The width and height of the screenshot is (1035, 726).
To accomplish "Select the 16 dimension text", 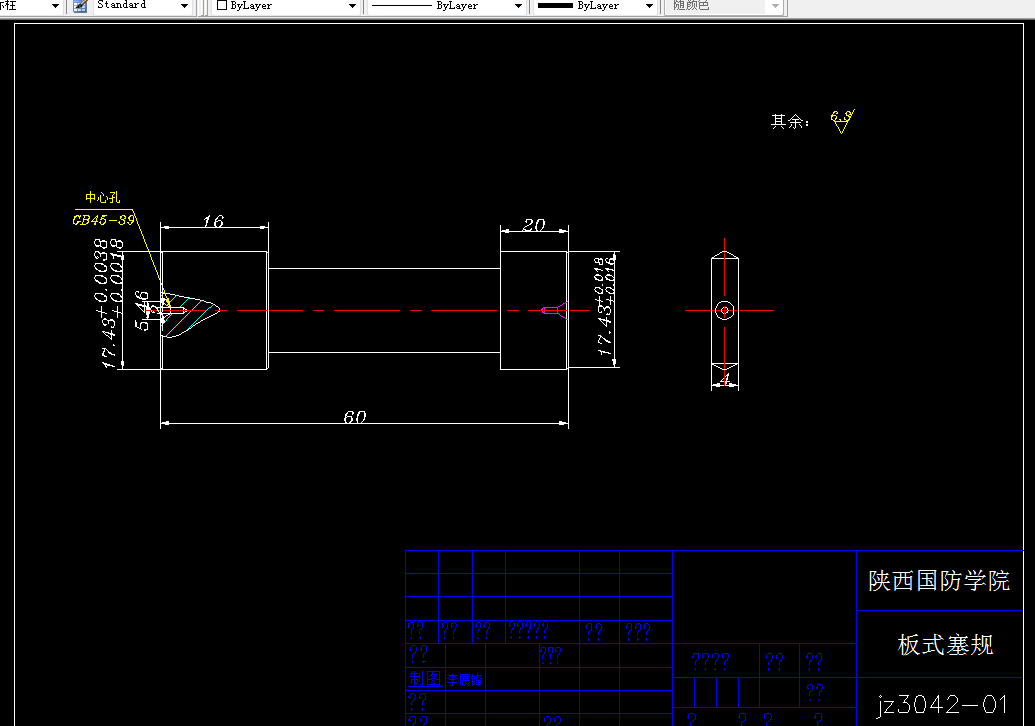I will pos(213,221).
